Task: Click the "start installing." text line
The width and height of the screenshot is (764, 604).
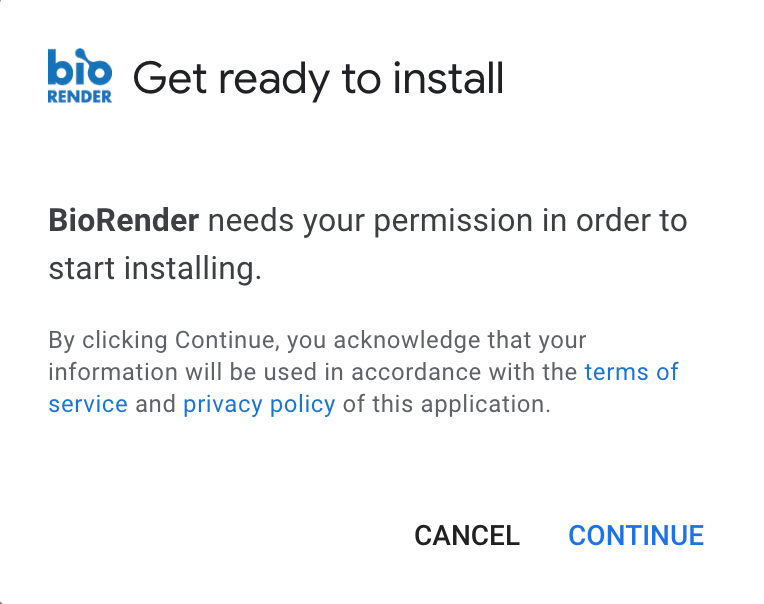Action: click(155, 268)
